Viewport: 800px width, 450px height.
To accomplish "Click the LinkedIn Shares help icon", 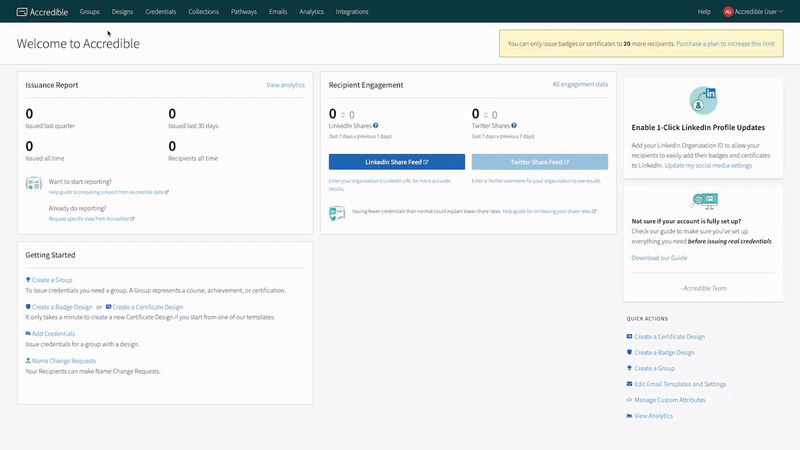I will point(376,126).
